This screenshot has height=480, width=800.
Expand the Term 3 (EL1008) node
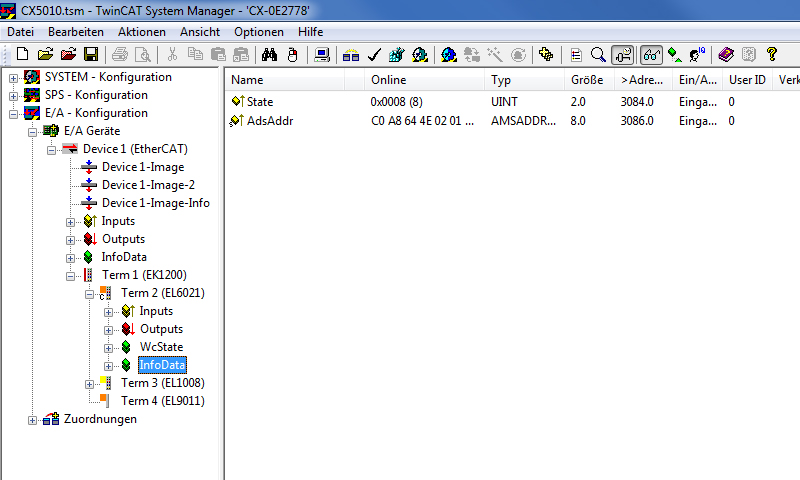click(x=89, y=384)
